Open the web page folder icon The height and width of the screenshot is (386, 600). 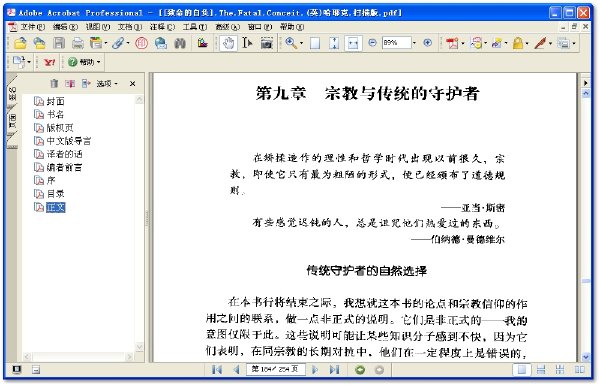[39, 43]
